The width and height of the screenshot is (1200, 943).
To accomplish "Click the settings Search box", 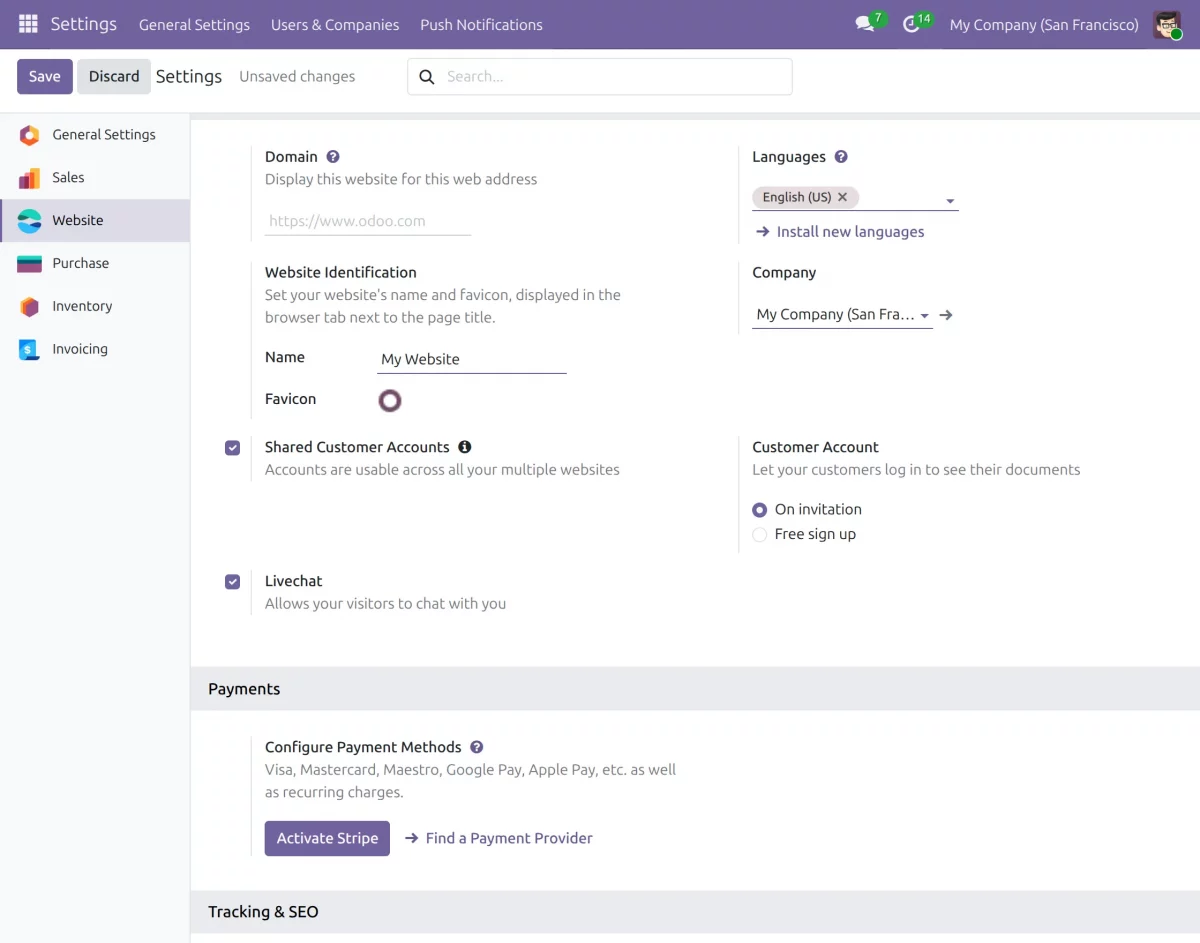I will [x=600, y=77].
